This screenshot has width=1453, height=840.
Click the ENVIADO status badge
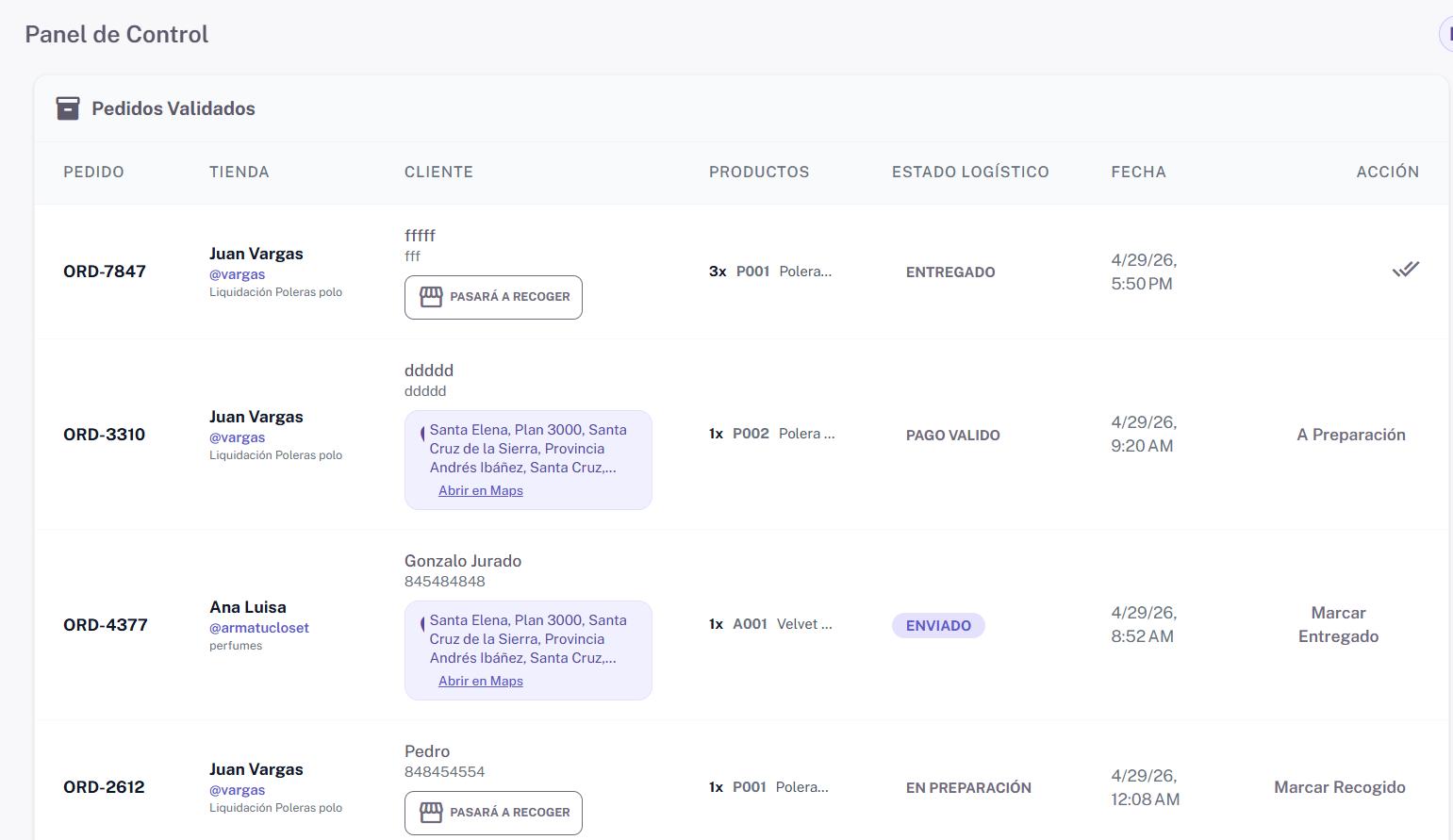pos(938,625)
